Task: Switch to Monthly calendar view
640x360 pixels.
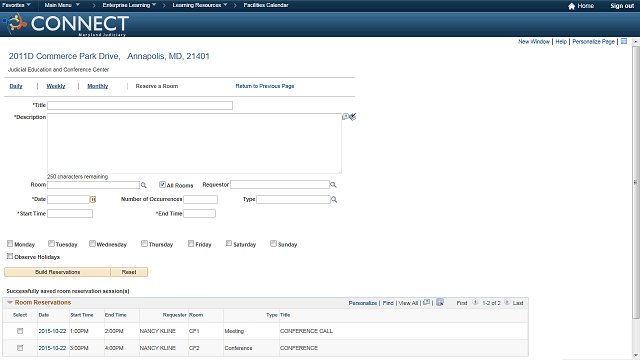Action: 98,86
